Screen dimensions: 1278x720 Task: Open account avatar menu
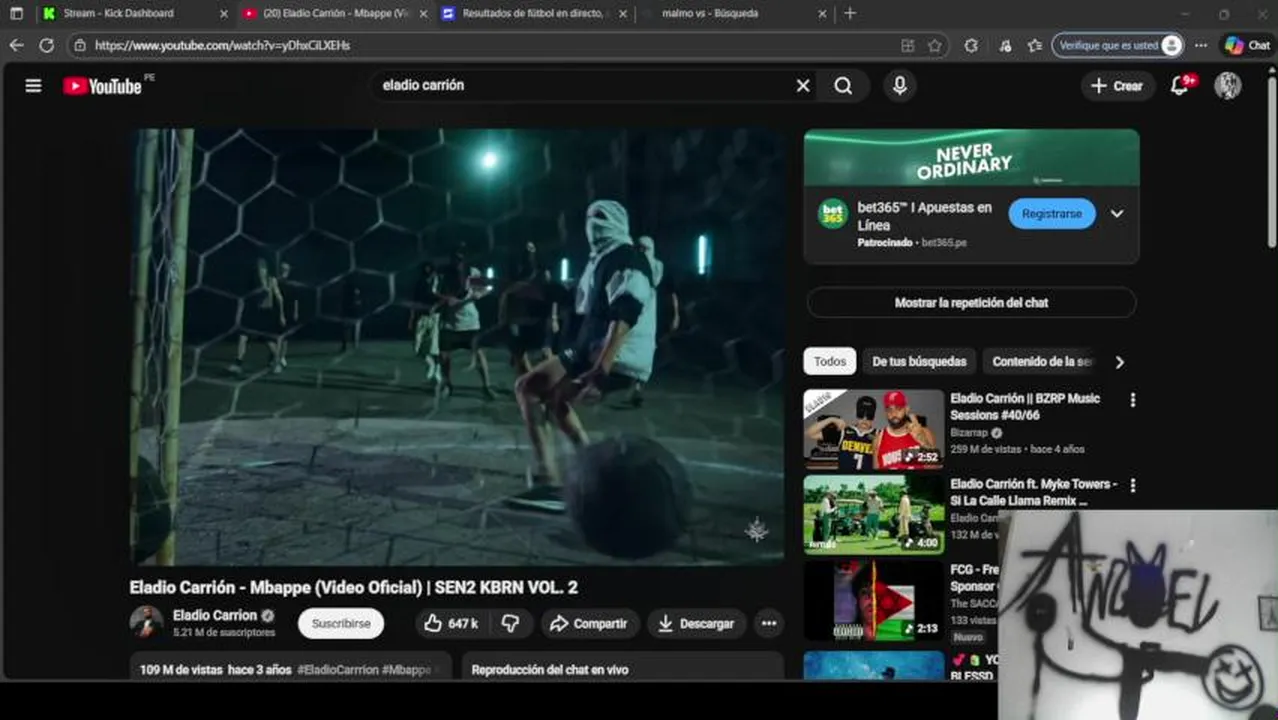pyautogui.click(x=1228, y=86)
